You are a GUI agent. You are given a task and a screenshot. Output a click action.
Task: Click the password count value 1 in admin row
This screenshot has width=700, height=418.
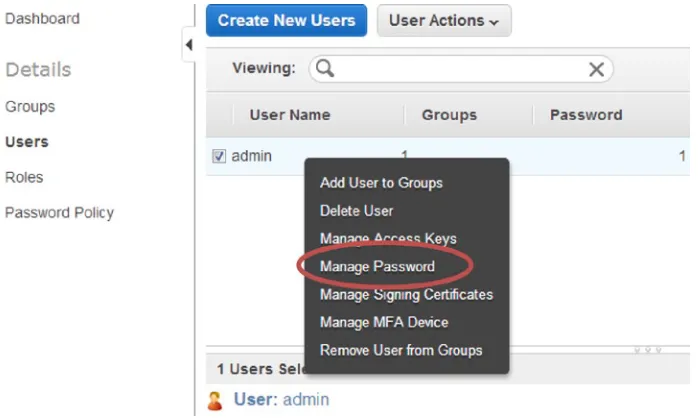coord(682,156)
